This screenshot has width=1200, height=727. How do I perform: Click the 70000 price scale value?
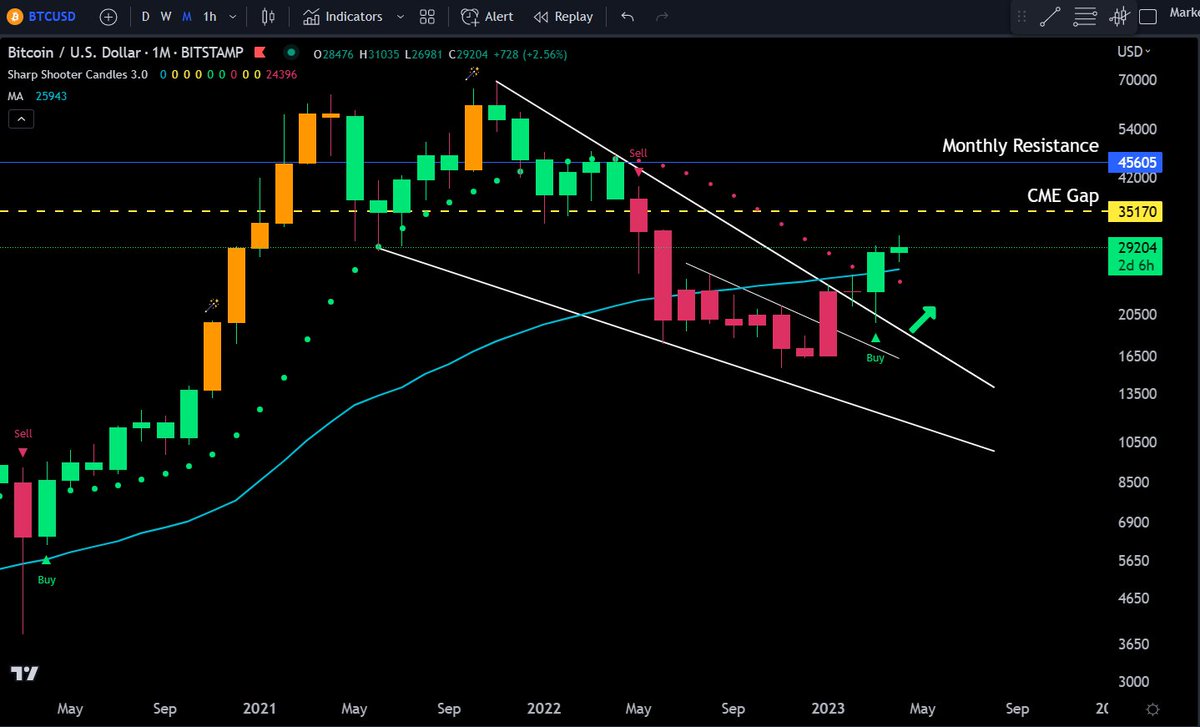tap(1136, 81)
